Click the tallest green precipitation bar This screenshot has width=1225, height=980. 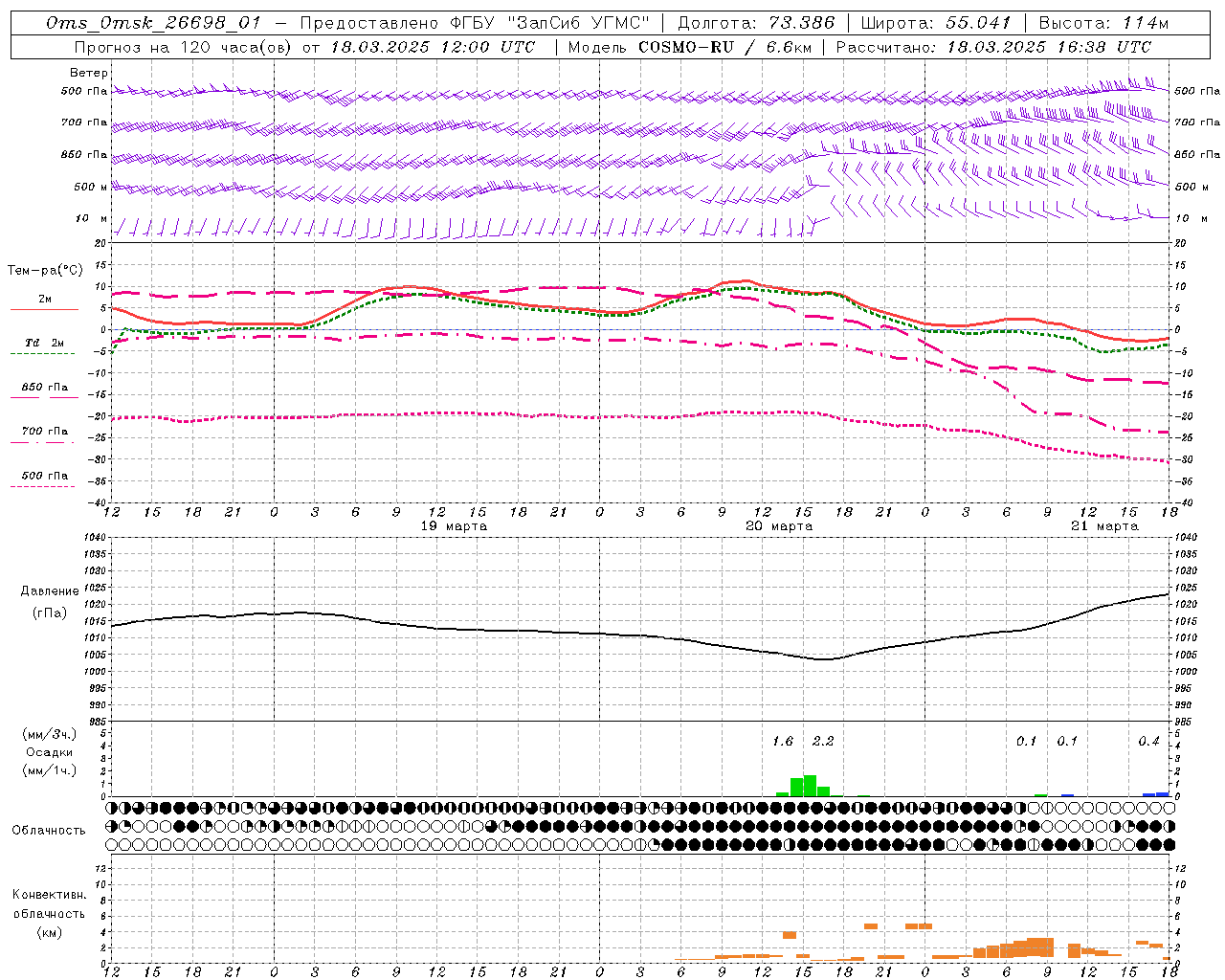(810, 786)
